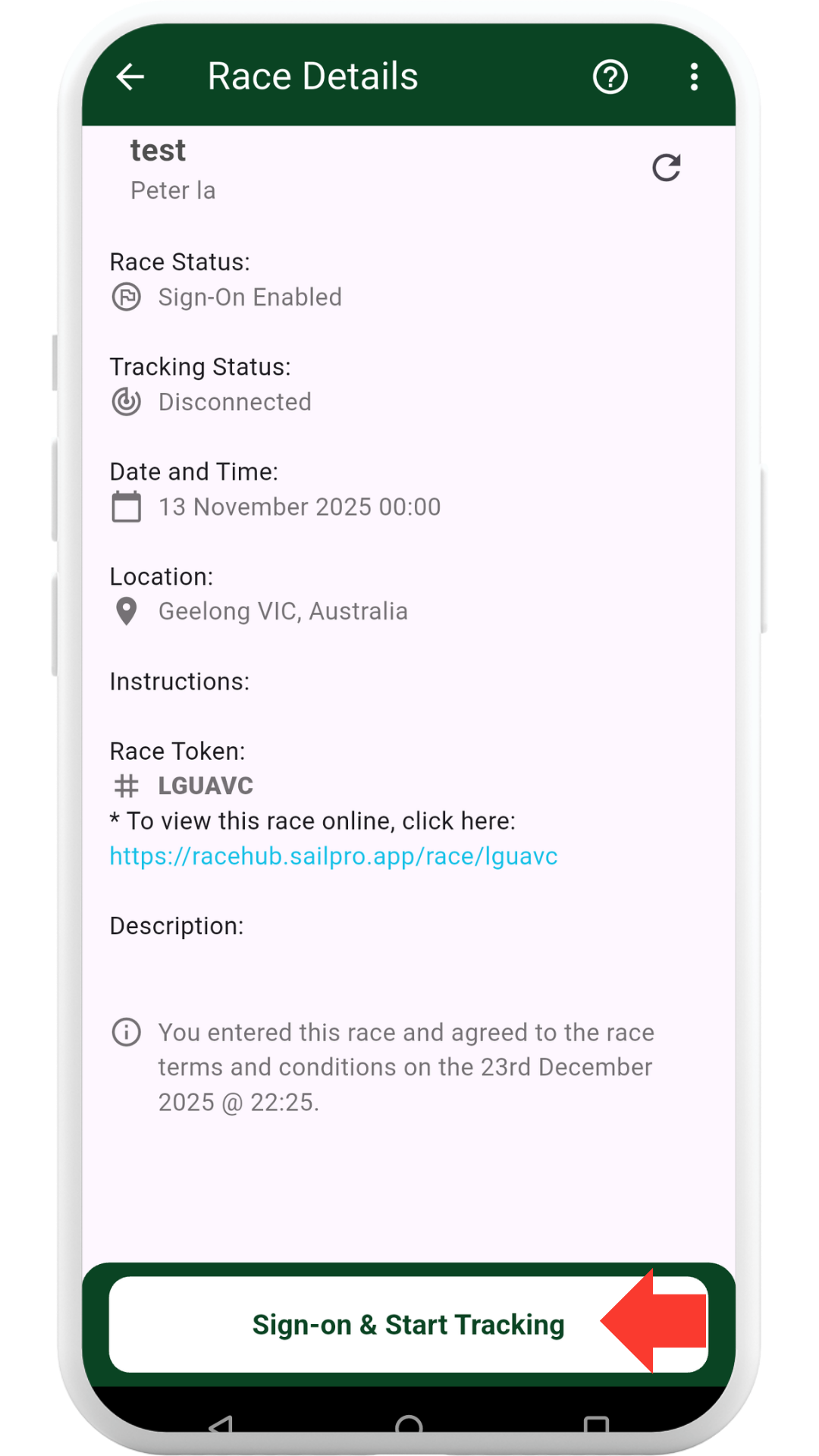Click the 13 November 2025 date text
The image size is (819, 1456).
[300, 507]
